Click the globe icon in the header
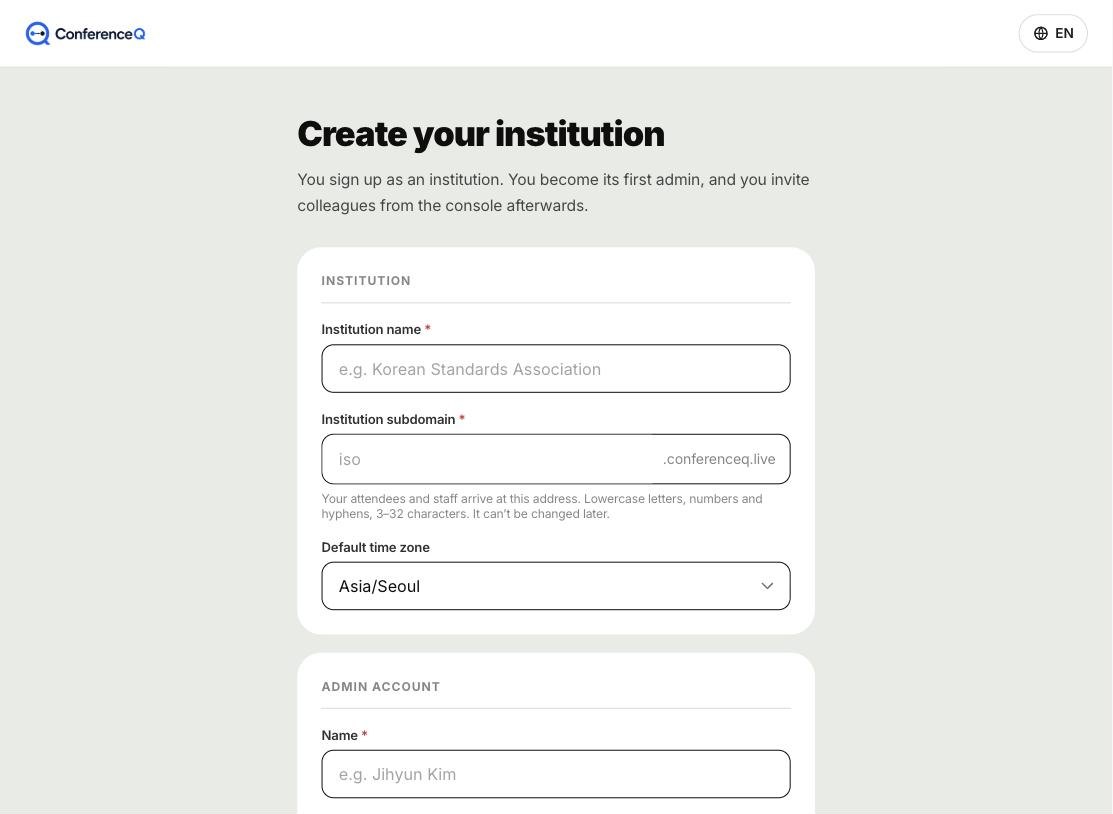This screenshot has width=1113, height=814. click(1041, 33)
